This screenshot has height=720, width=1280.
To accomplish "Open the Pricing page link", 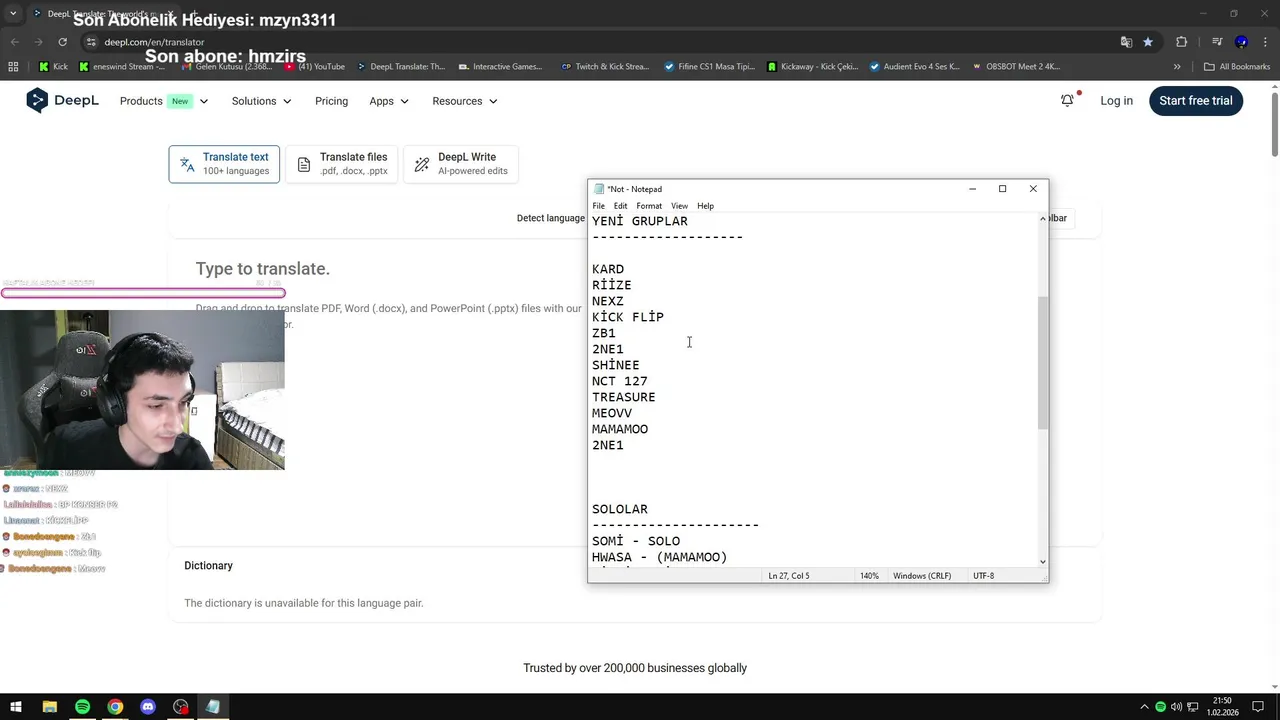I will 331,101.
